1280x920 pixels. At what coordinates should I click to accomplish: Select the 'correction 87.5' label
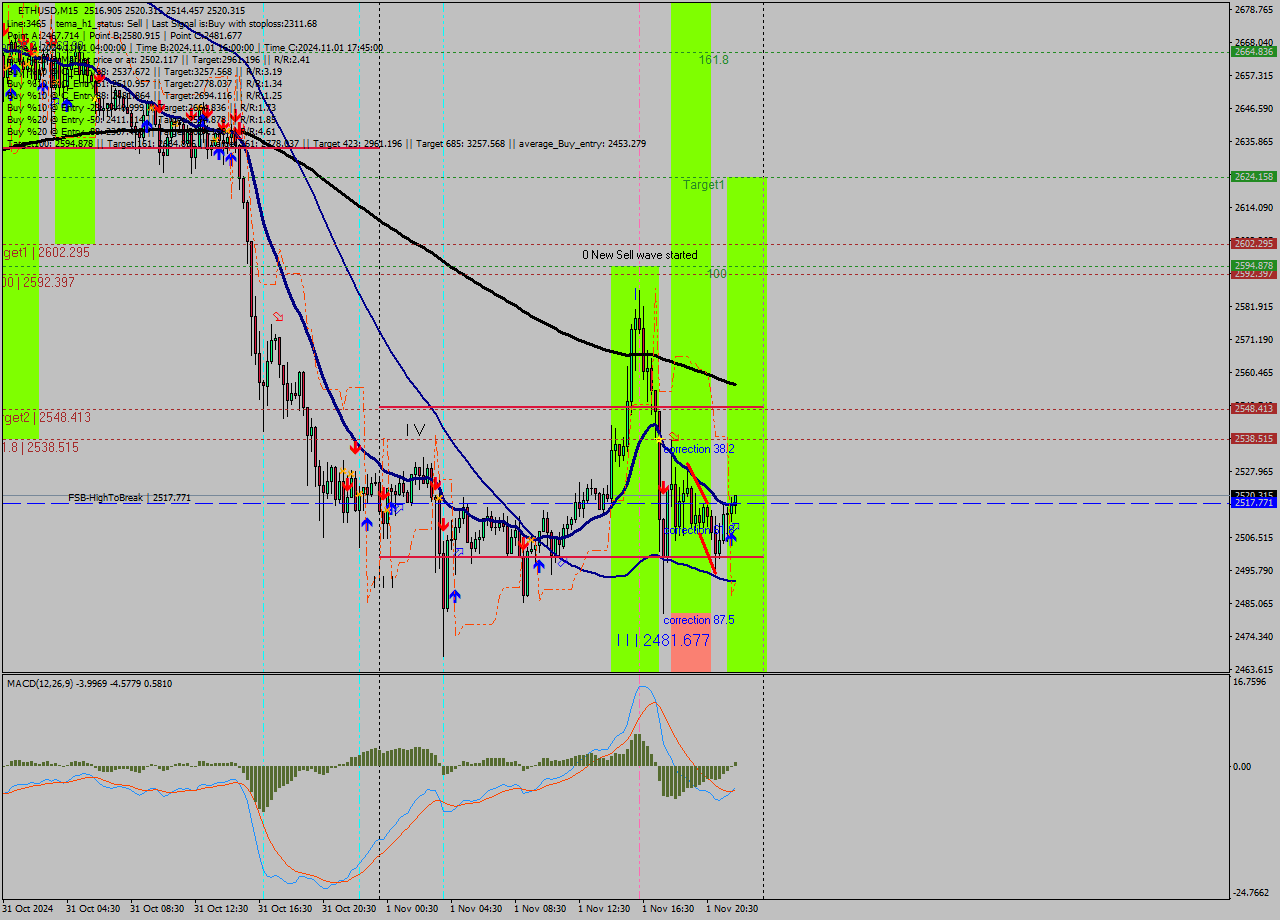(699, 620)
